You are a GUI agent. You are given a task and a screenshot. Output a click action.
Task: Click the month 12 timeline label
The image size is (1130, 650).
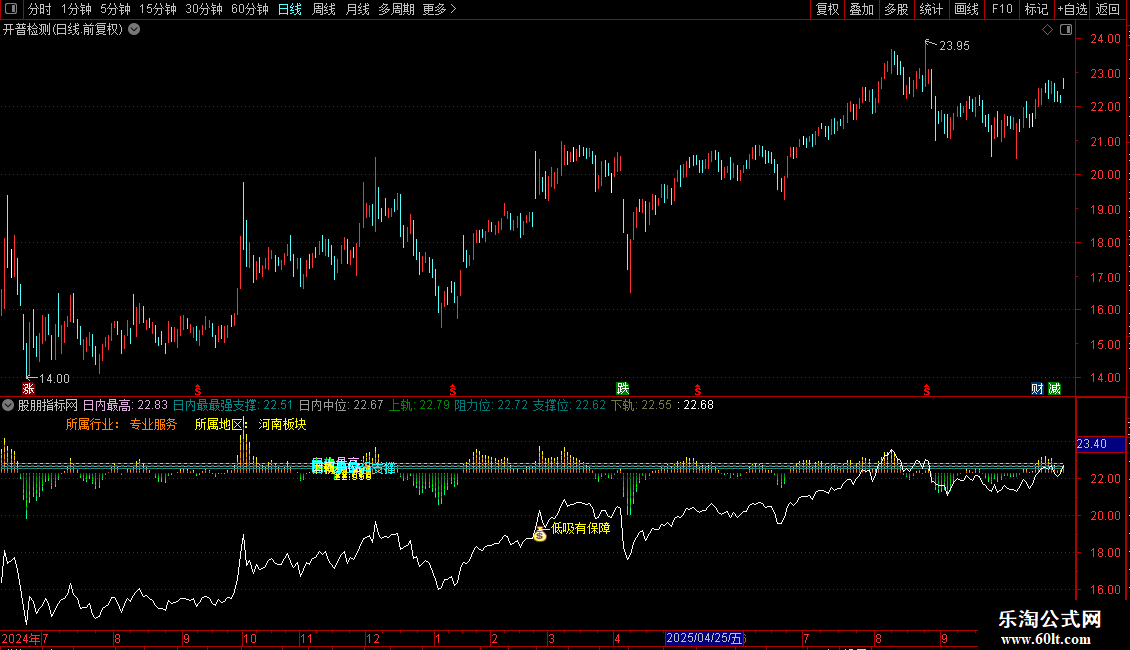(x=373, y=638)
